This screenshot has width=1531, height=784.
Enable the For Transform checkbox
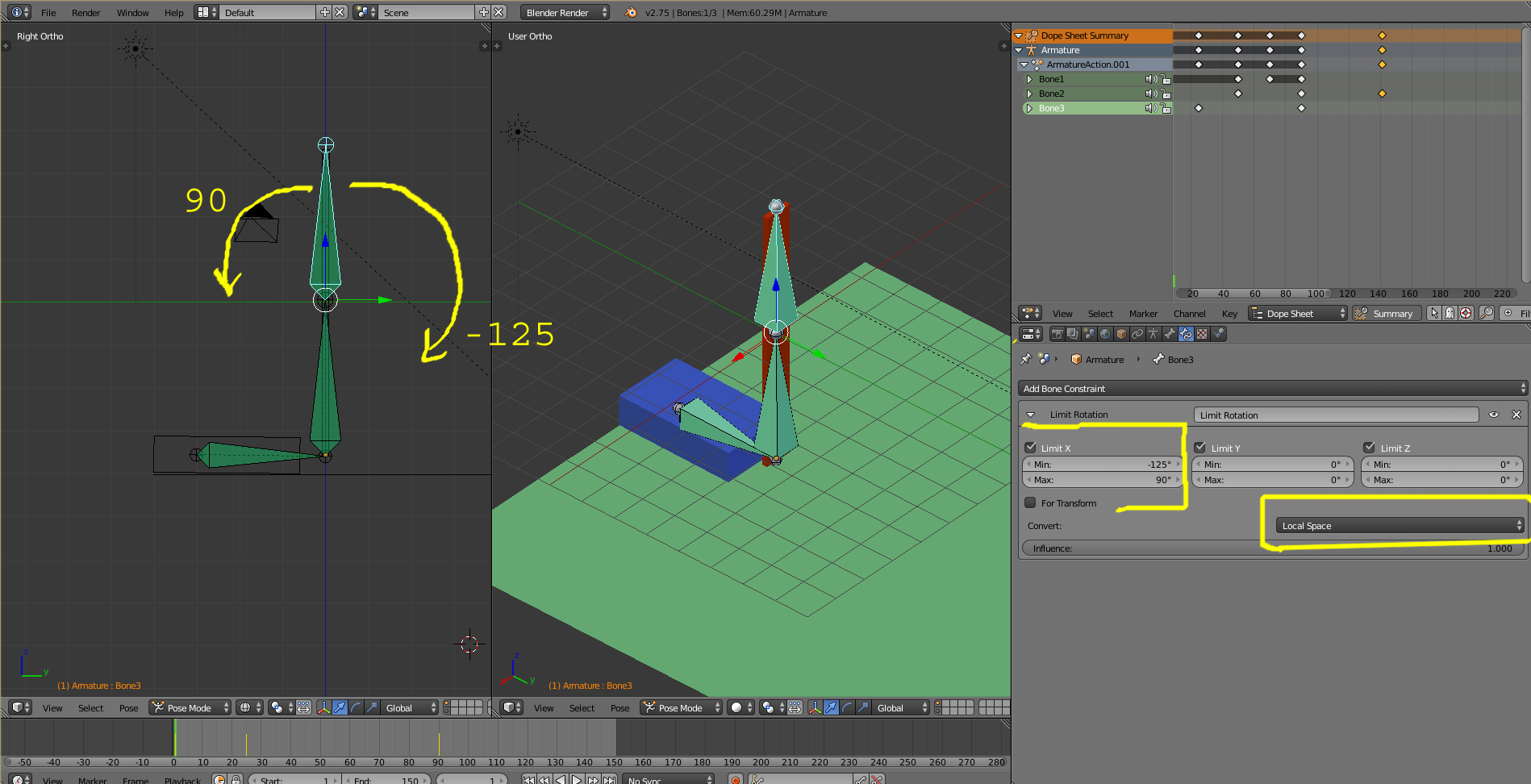[1031, 503]
